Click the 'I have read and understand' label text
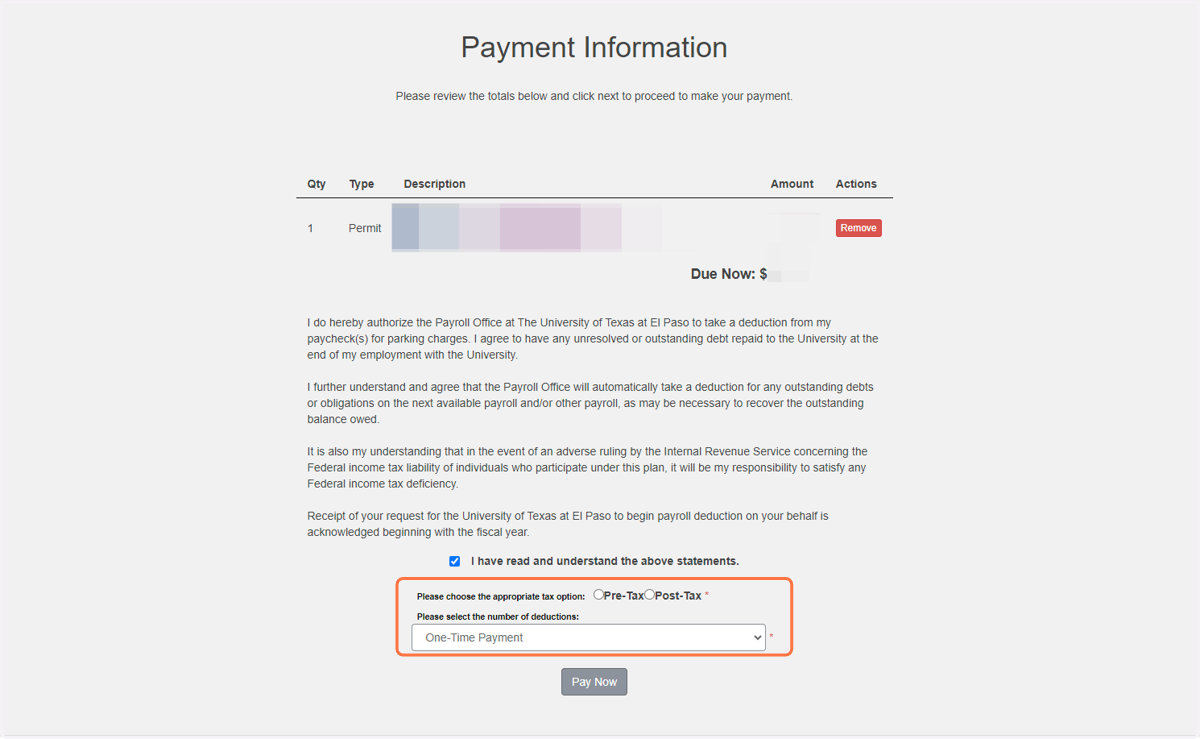The width and height of the screenshot is (1200, 739). 605,561
